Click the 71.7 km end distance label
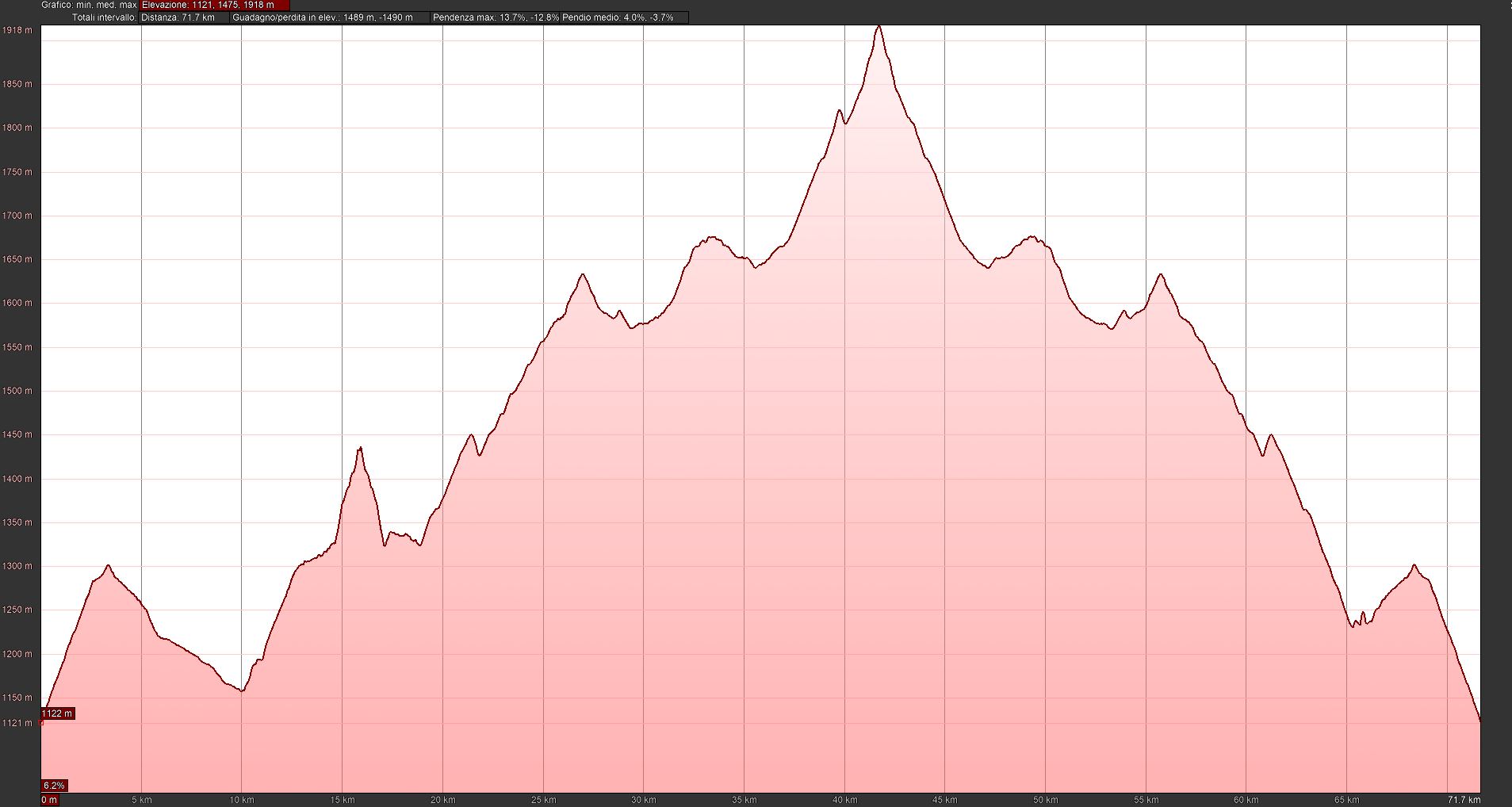Screen dimensions: 1512x807 [1464, 800]
